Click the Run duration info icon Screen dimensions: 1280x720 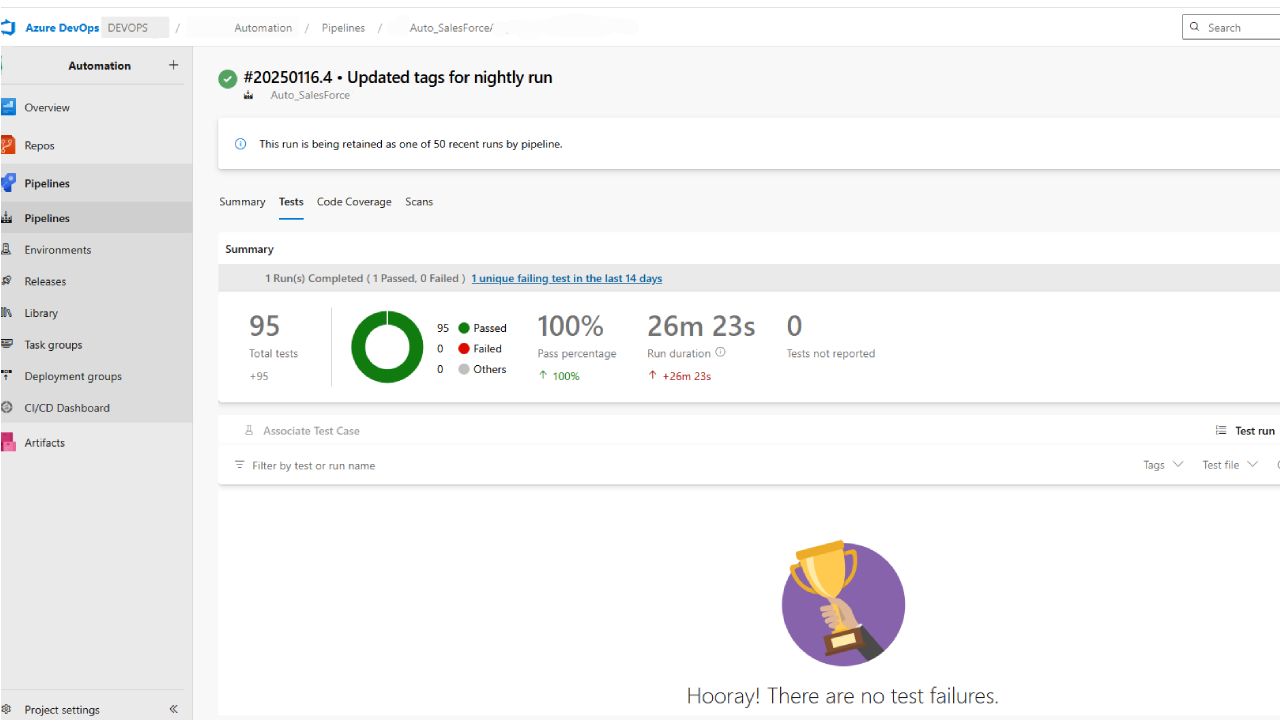click(x=720, y=352)
